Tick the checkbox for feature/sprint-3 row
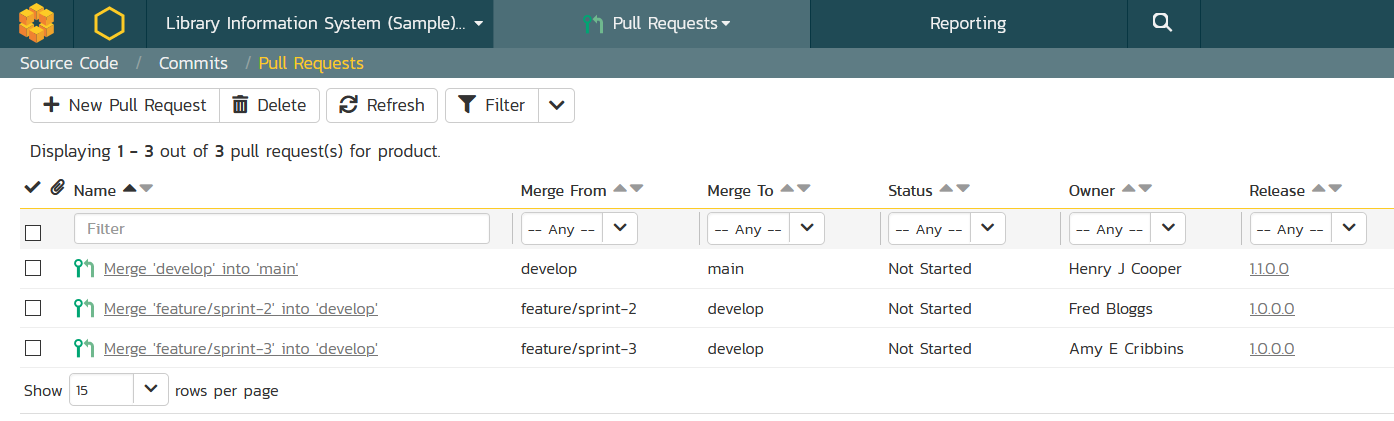This screenshot has height=421, width=1394. pos(33,348)
